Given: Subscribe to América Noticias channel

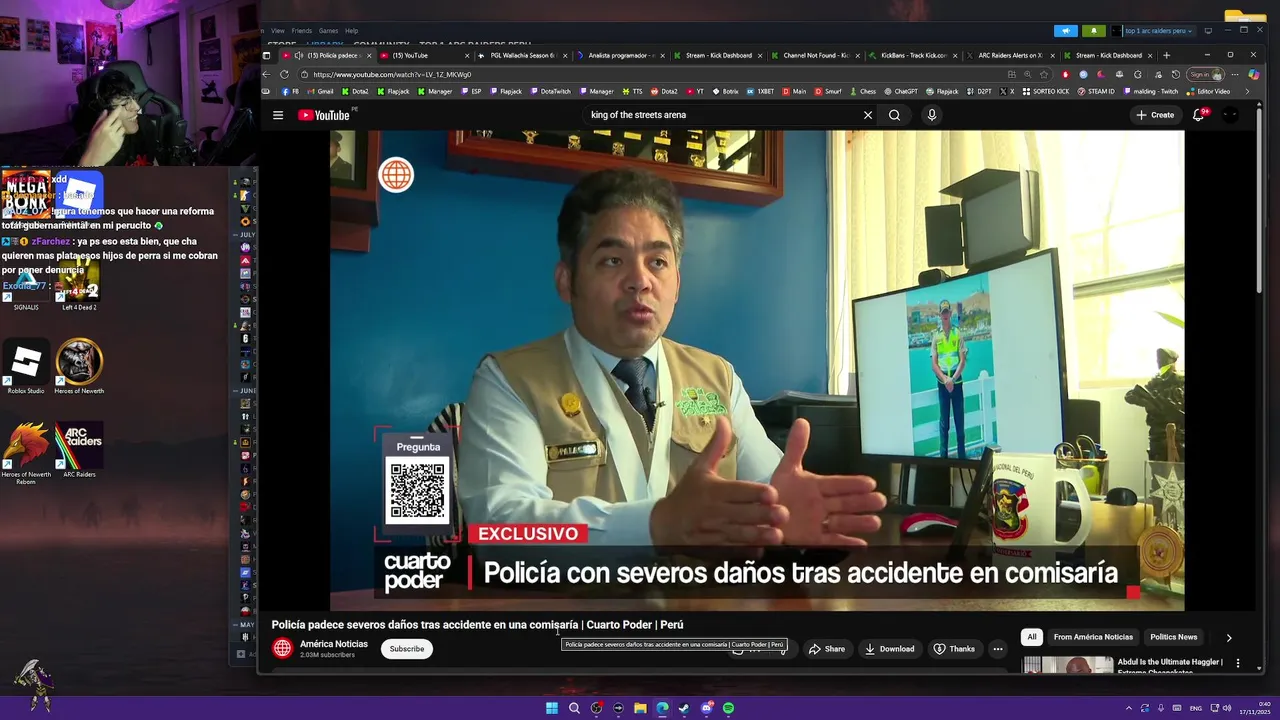Looking at the screenshot, I should click(x=407, y=649).
